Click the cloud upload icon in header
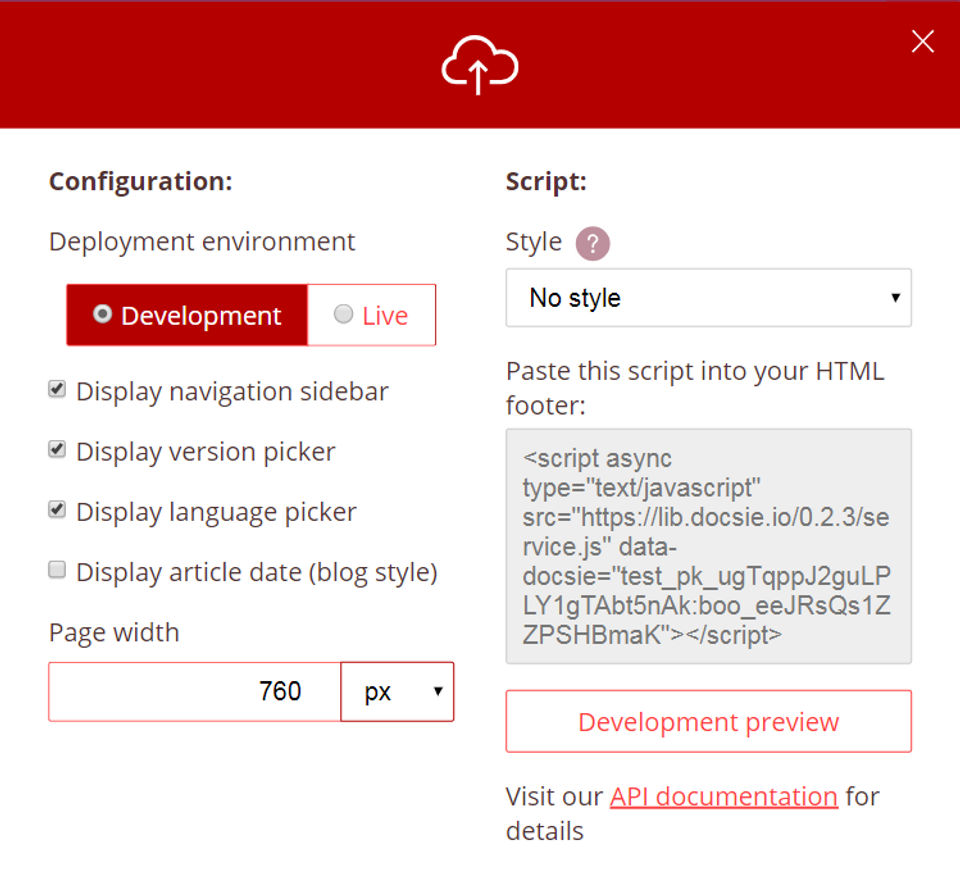This screenshot has width=960, height=886. [x=479, y=65]
